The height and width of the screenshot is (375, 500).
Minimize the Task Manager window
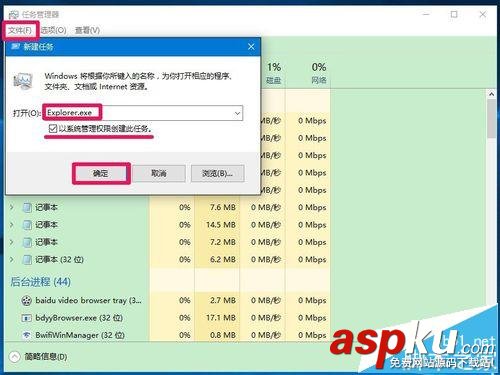point(426,15)
